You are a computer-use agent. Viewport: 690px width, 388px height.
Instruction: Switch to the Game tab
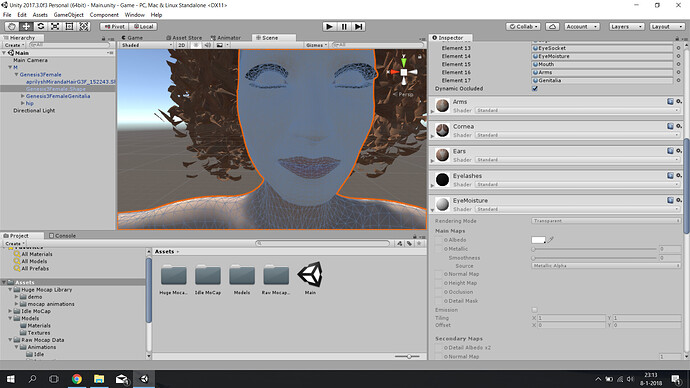132,38
